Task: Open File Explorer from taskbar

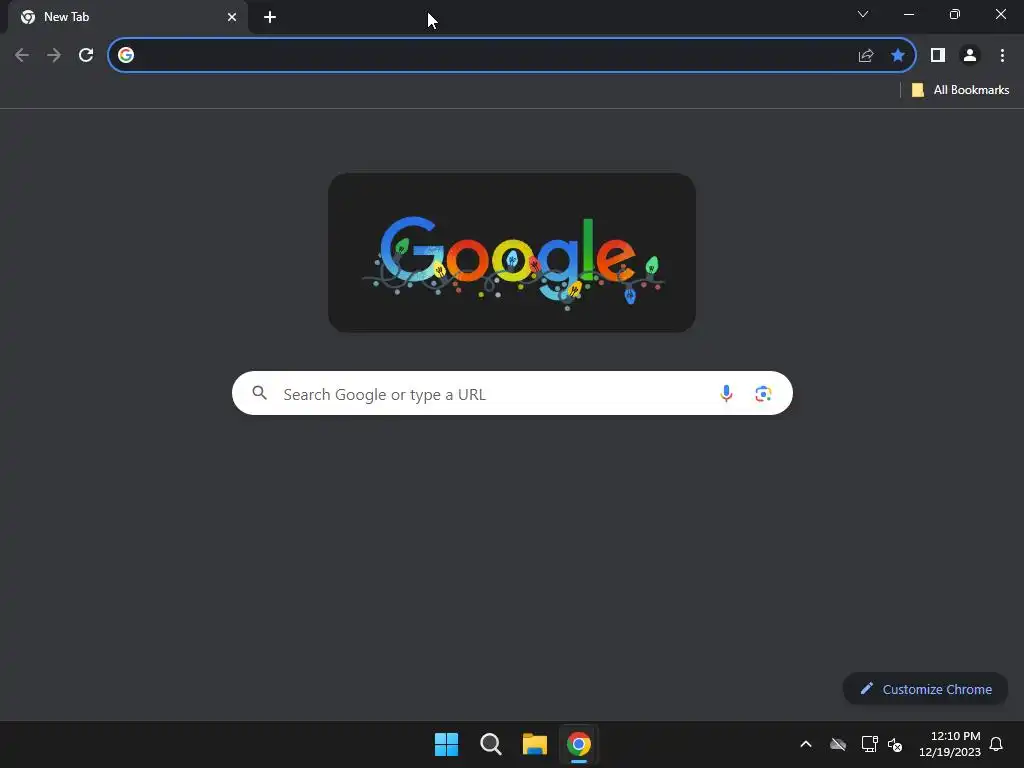Action: click(534, 744)
